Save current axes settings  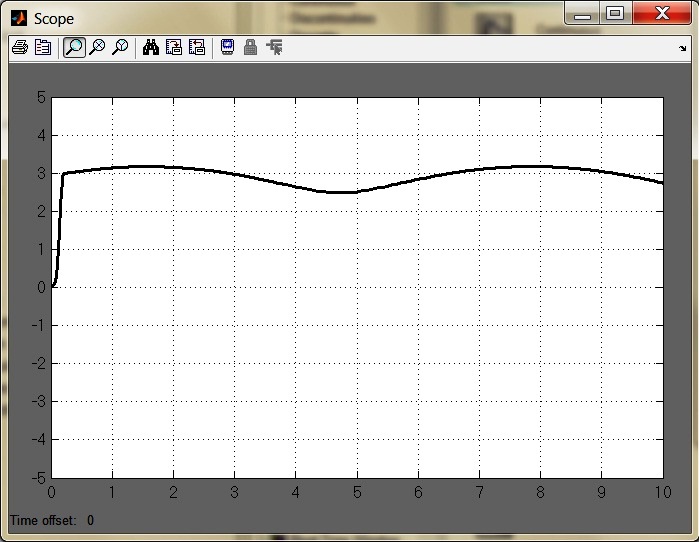click(x=174, y=47)
